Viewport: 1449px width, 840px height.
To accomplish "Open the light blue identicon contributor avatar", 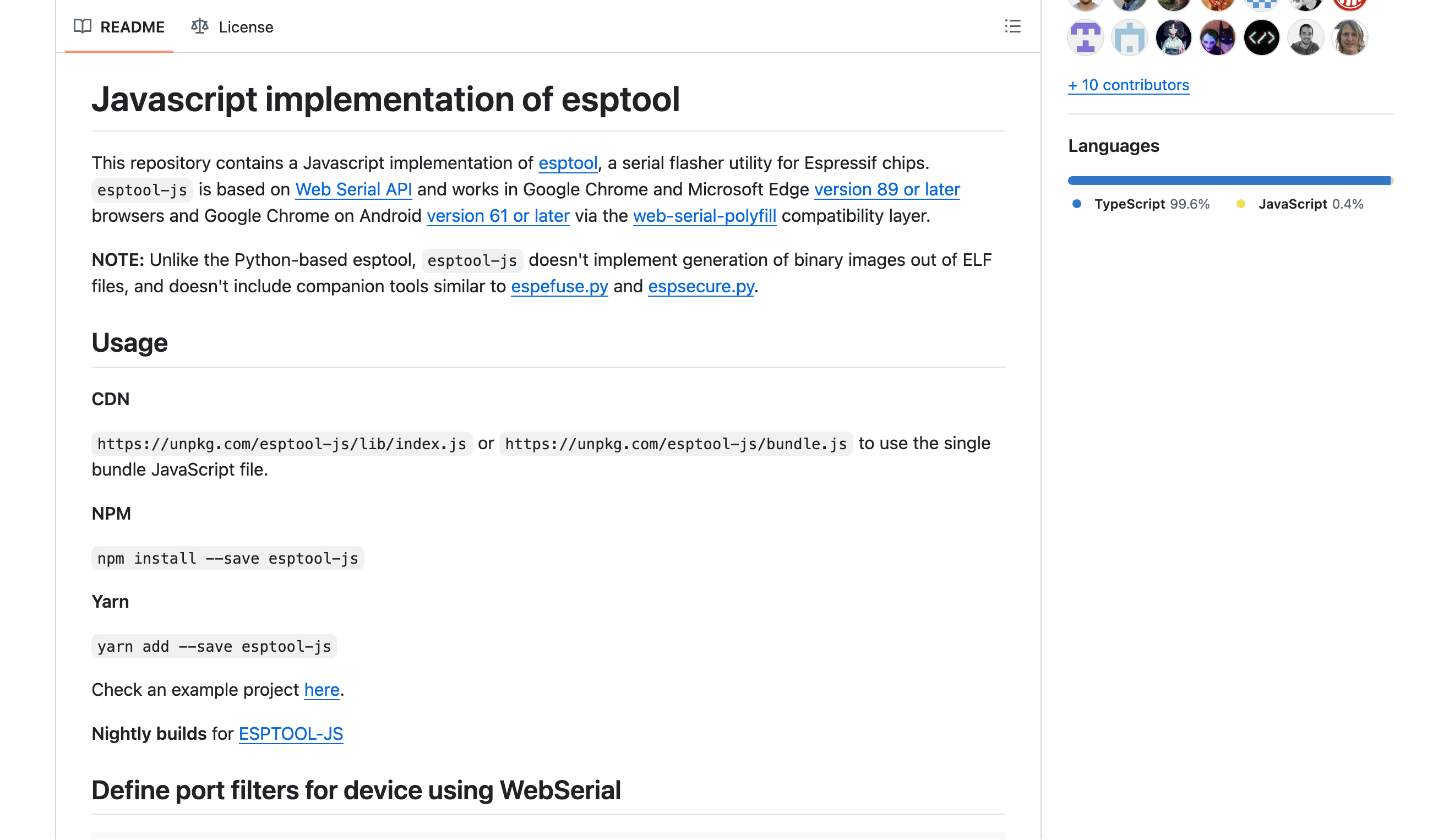I will click(x=1129, y=38).
